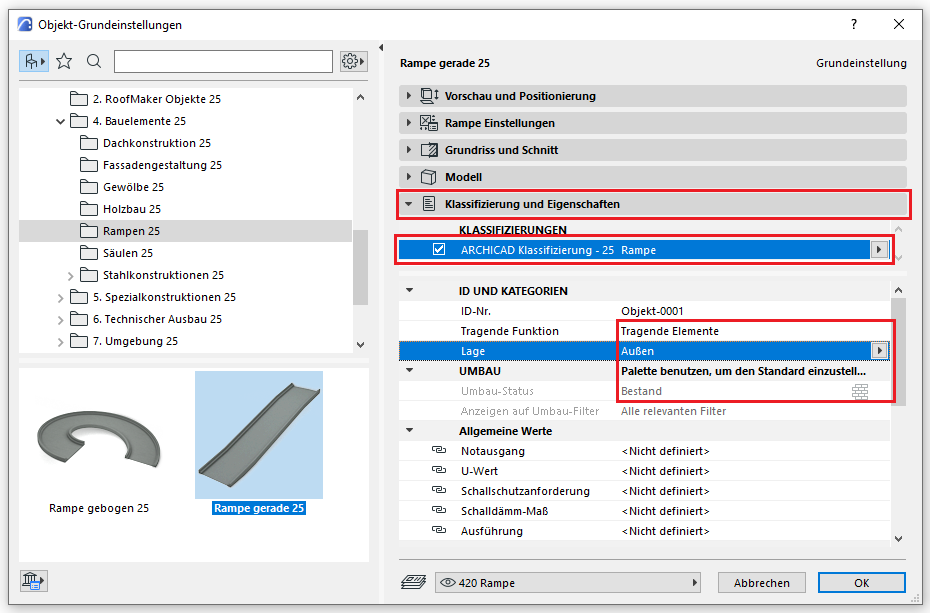Open library manager icon at bottom left

[34, 580]
